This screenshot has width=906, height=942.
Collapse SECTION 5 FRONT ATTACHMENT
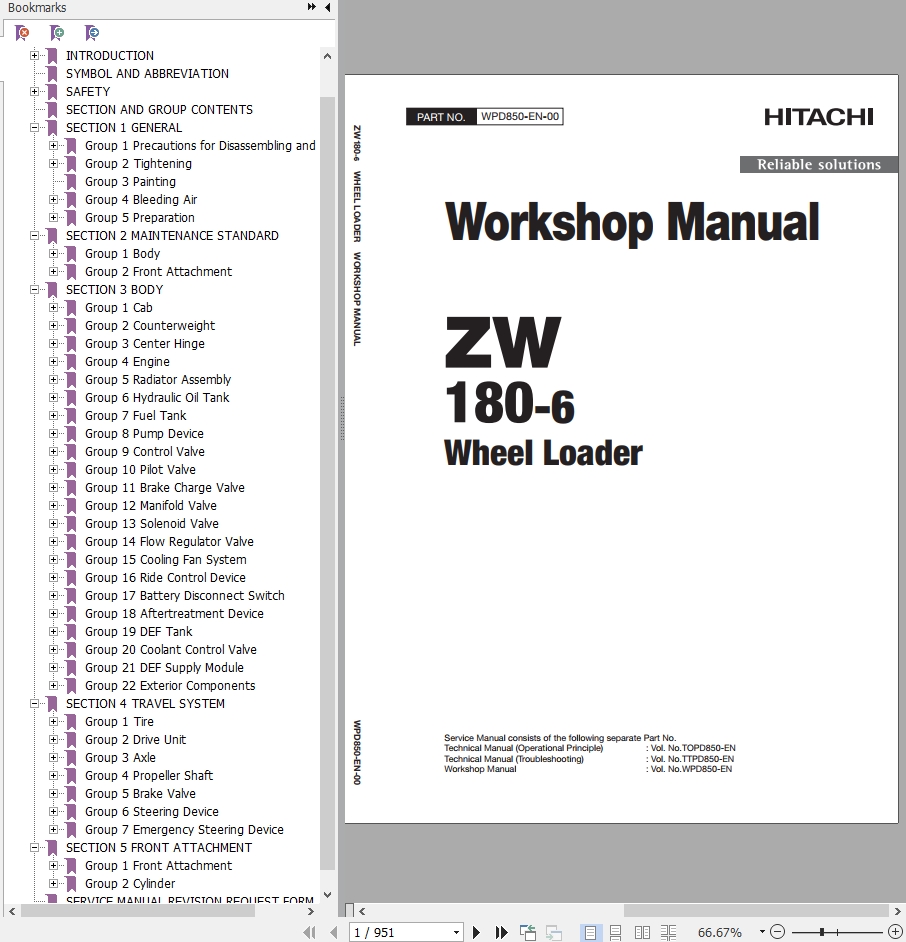tap(34, 848)
